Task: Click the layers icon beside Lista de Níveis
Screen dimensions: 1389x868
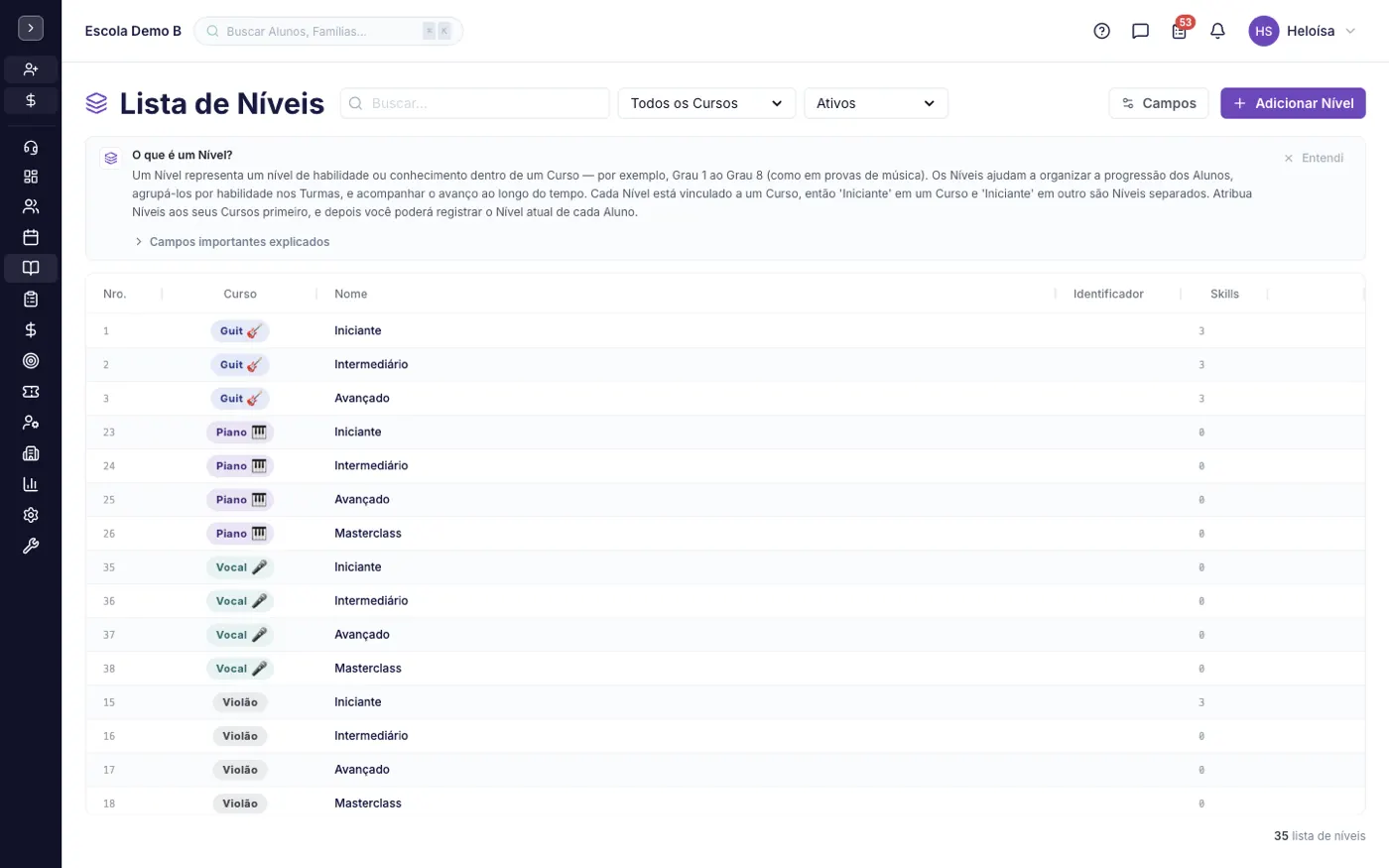Action: click(x=96, y=103)
